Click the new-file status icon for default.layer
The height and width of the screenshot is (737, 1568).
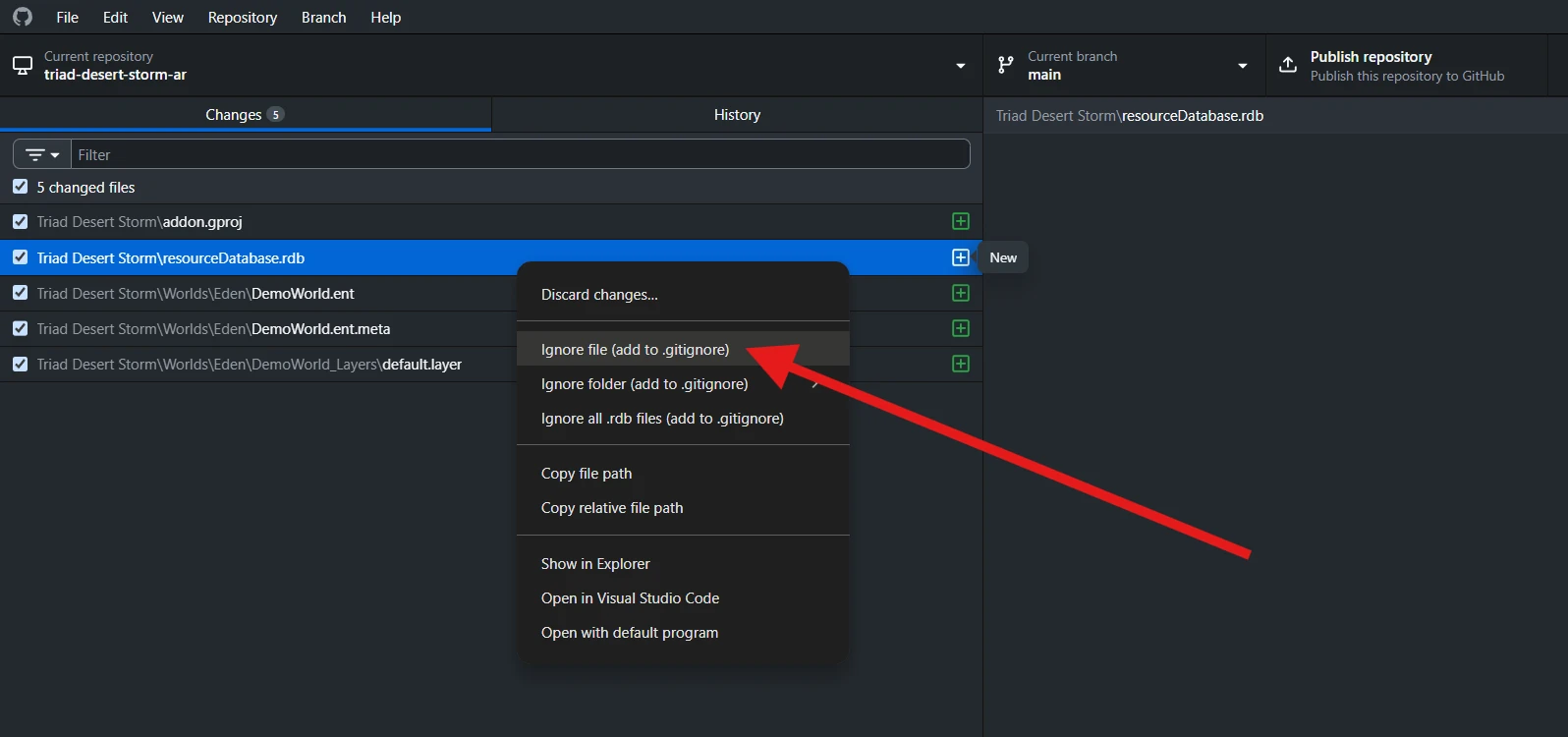(x=961, y=364)
